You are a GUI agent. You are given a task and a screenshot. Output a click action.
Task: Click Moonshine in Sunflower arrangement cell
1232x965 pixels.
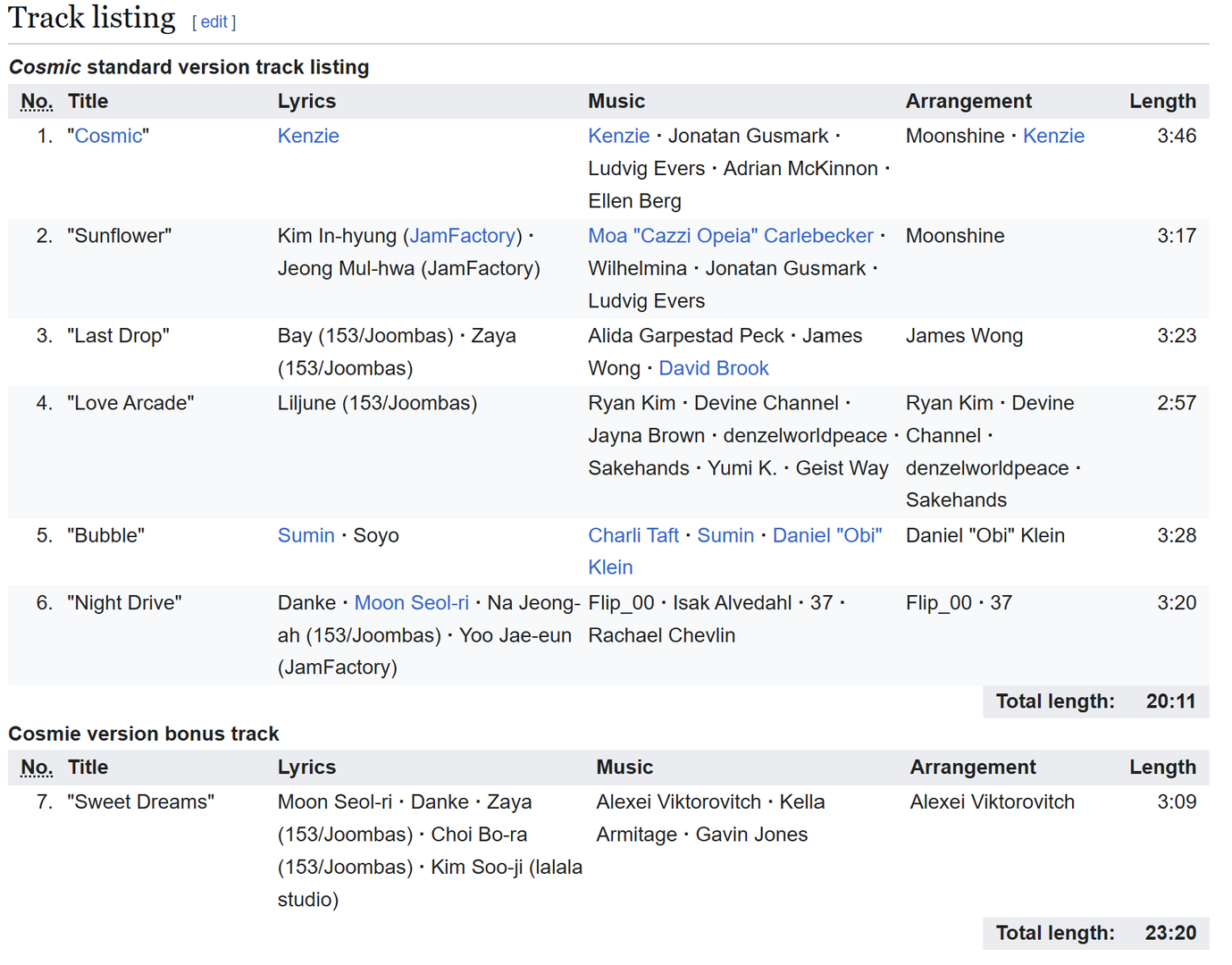(955, 236)
